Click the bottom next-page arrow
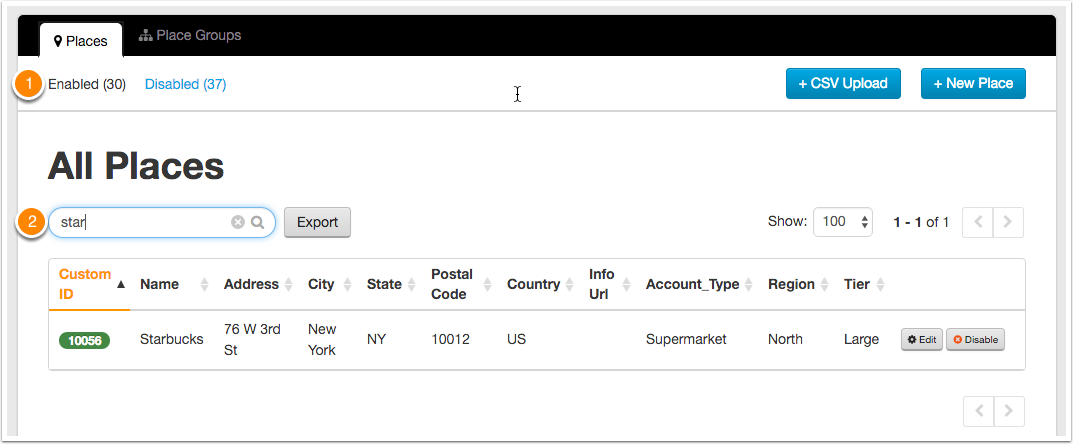 [x=1008, y=411]
